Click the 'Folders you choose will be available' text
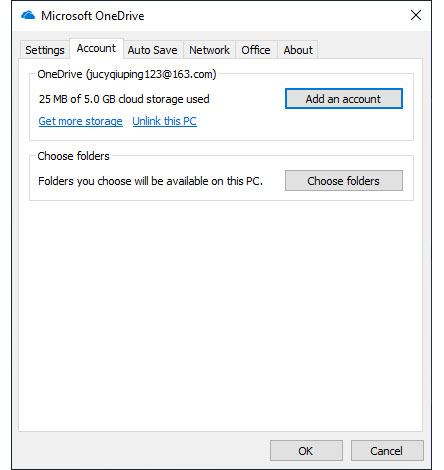 (150, 181)
